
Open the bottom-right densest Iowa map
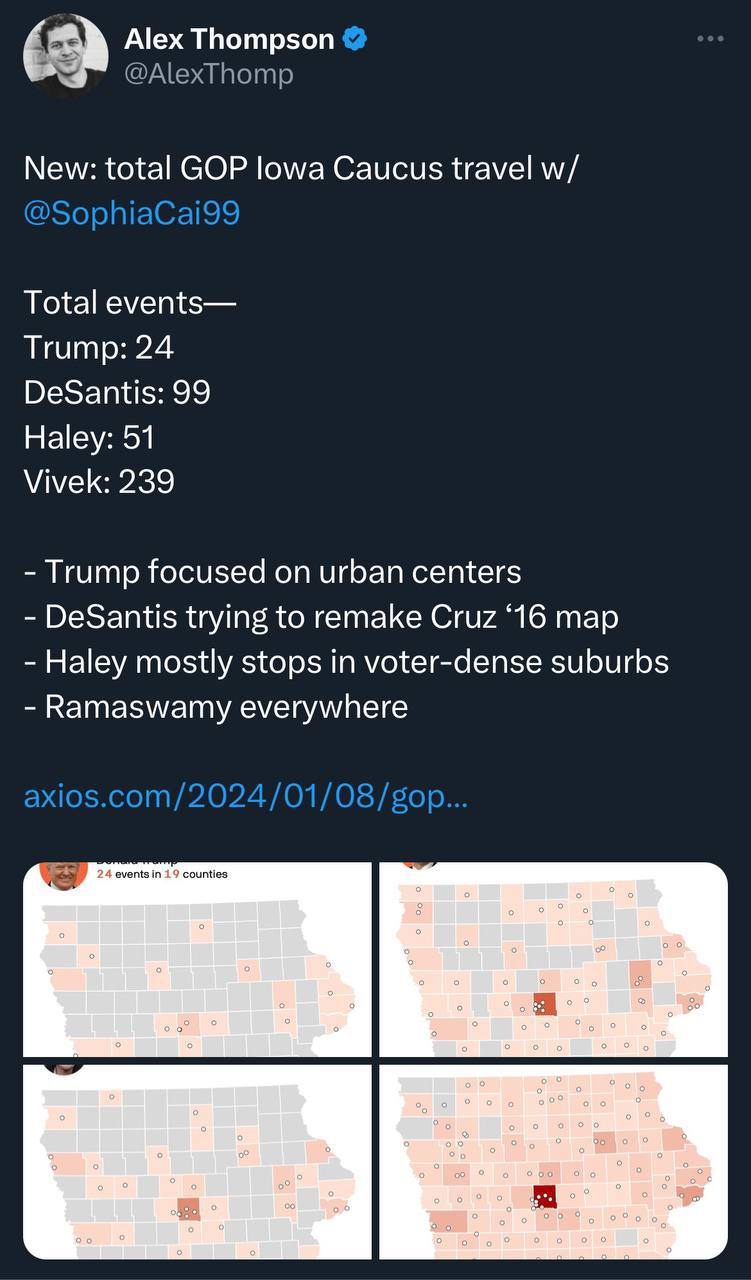(x=553, y=1162)
